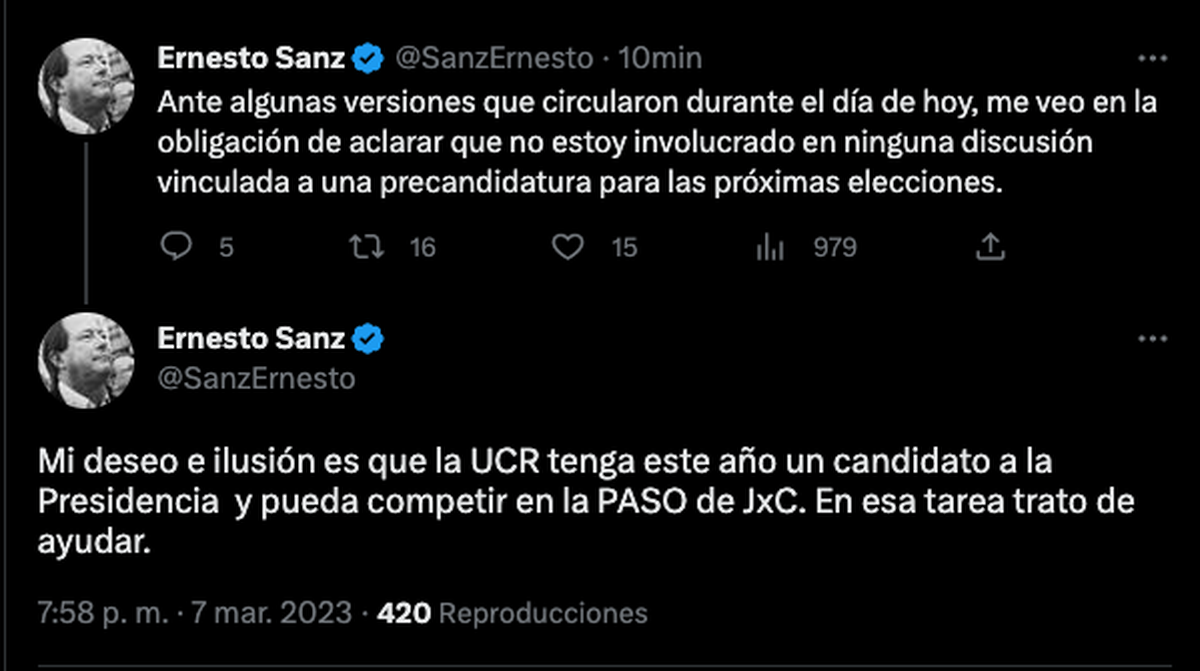Like the tweet about precandidatura
1200x671 pixels.
coord(568,246)
